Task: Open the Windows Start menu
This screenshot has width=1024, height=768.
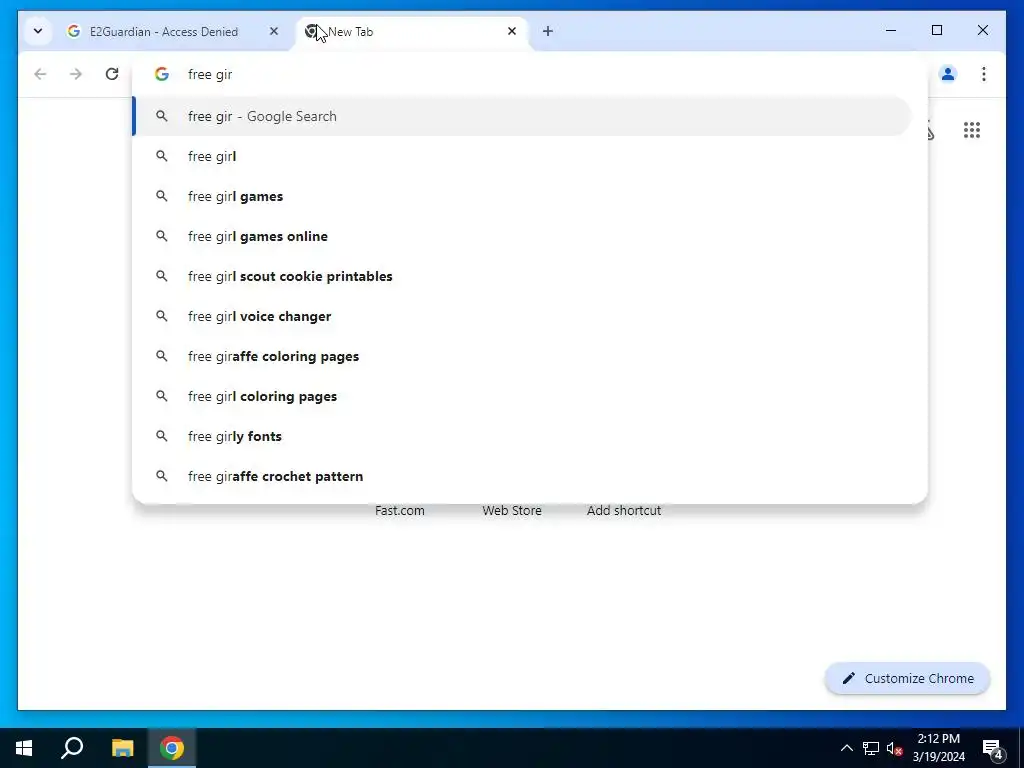Action: pyautogui.click(x=24, y=748)
